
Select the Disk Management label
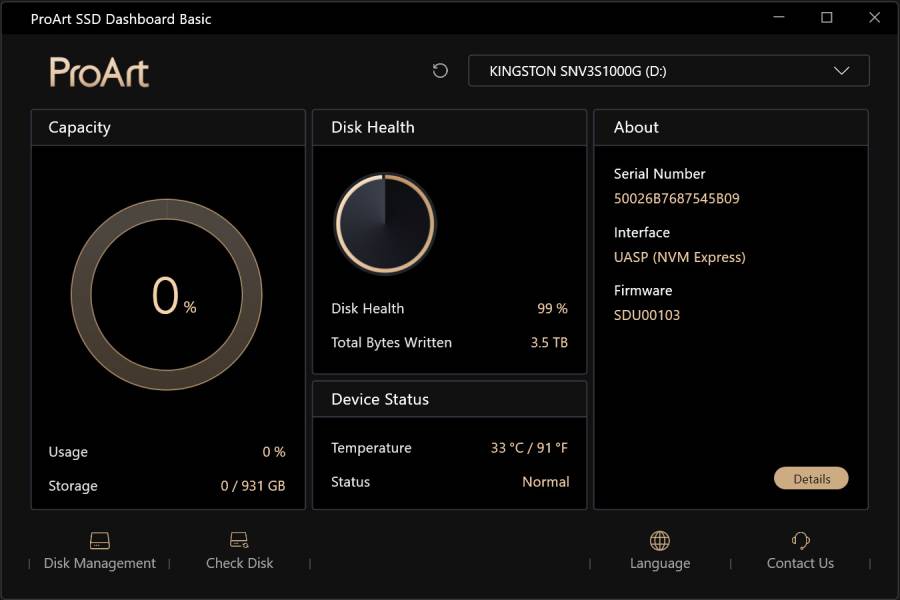(100, 563)
